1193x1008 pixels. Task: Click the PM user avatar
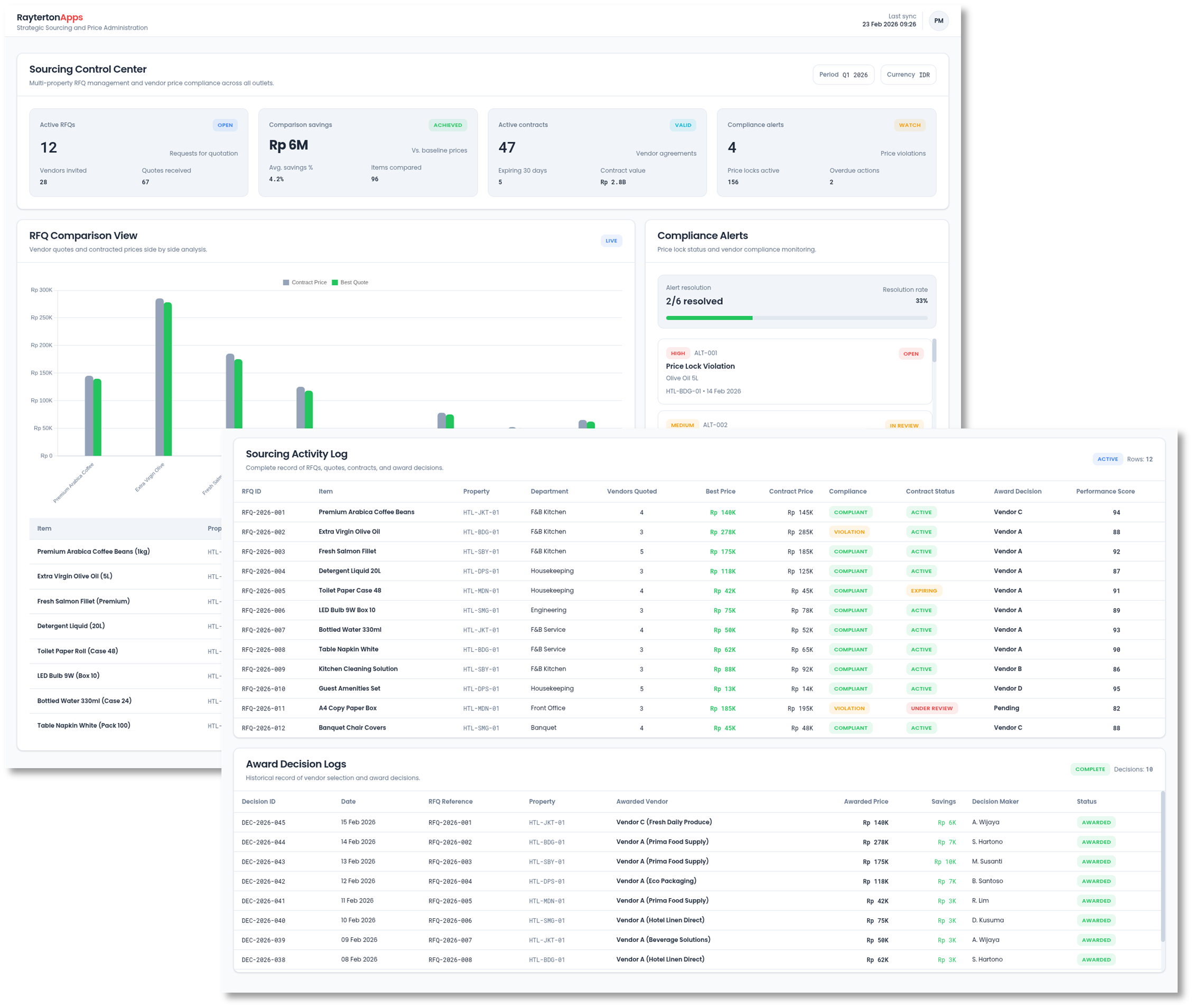[x=938, y=21]
